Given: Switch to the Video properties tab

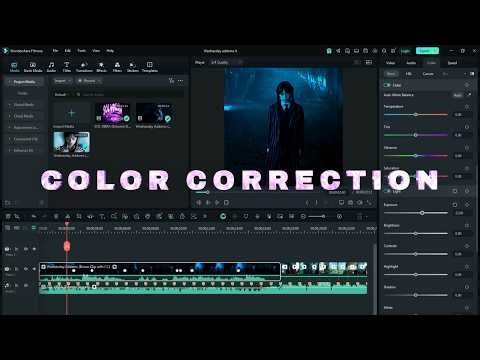Looking at the screenshot, I should click(390, 63).
